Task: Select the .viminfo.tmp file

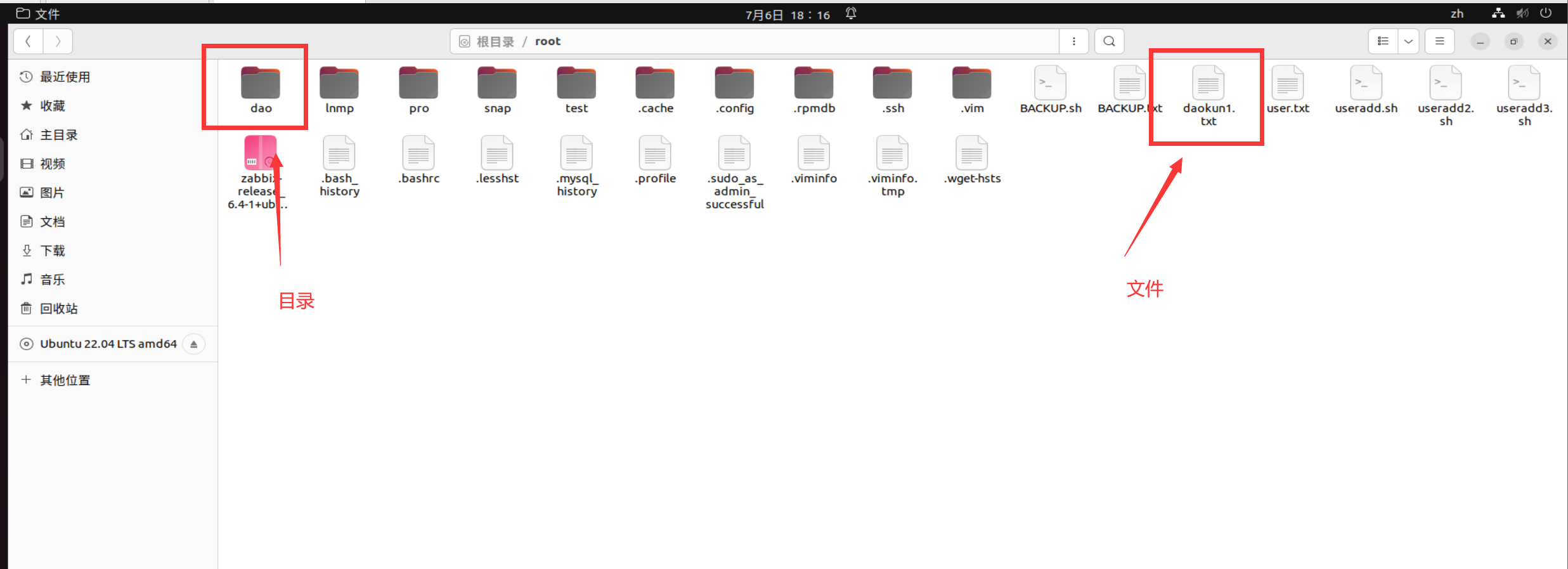Action: pos(892,166)
